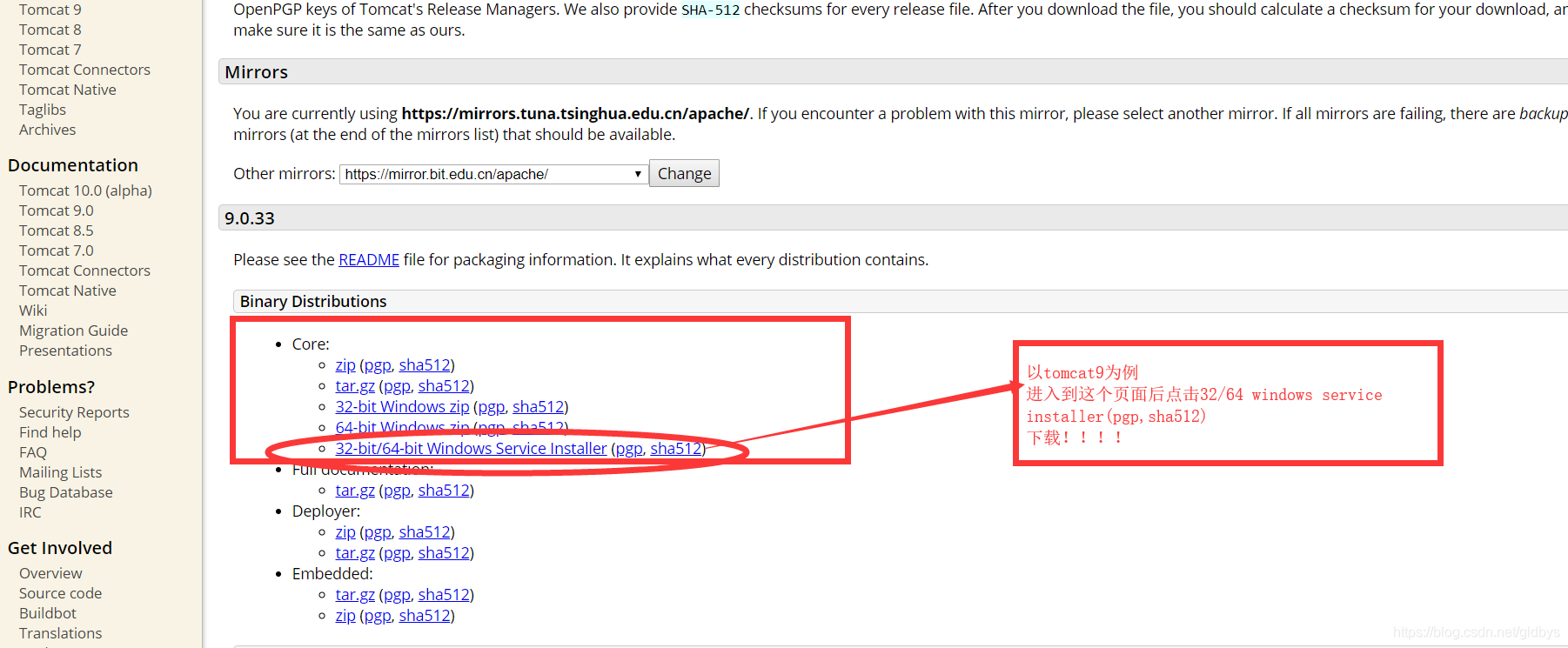The image size is (1568, 648).
Task: Open the IRC link
Action: pos(30,512)
